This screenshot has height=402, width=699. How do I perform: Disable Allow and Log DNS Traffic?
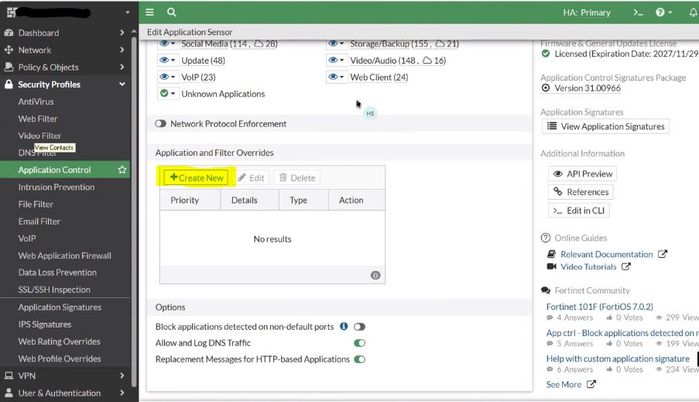tap(359, 343)
